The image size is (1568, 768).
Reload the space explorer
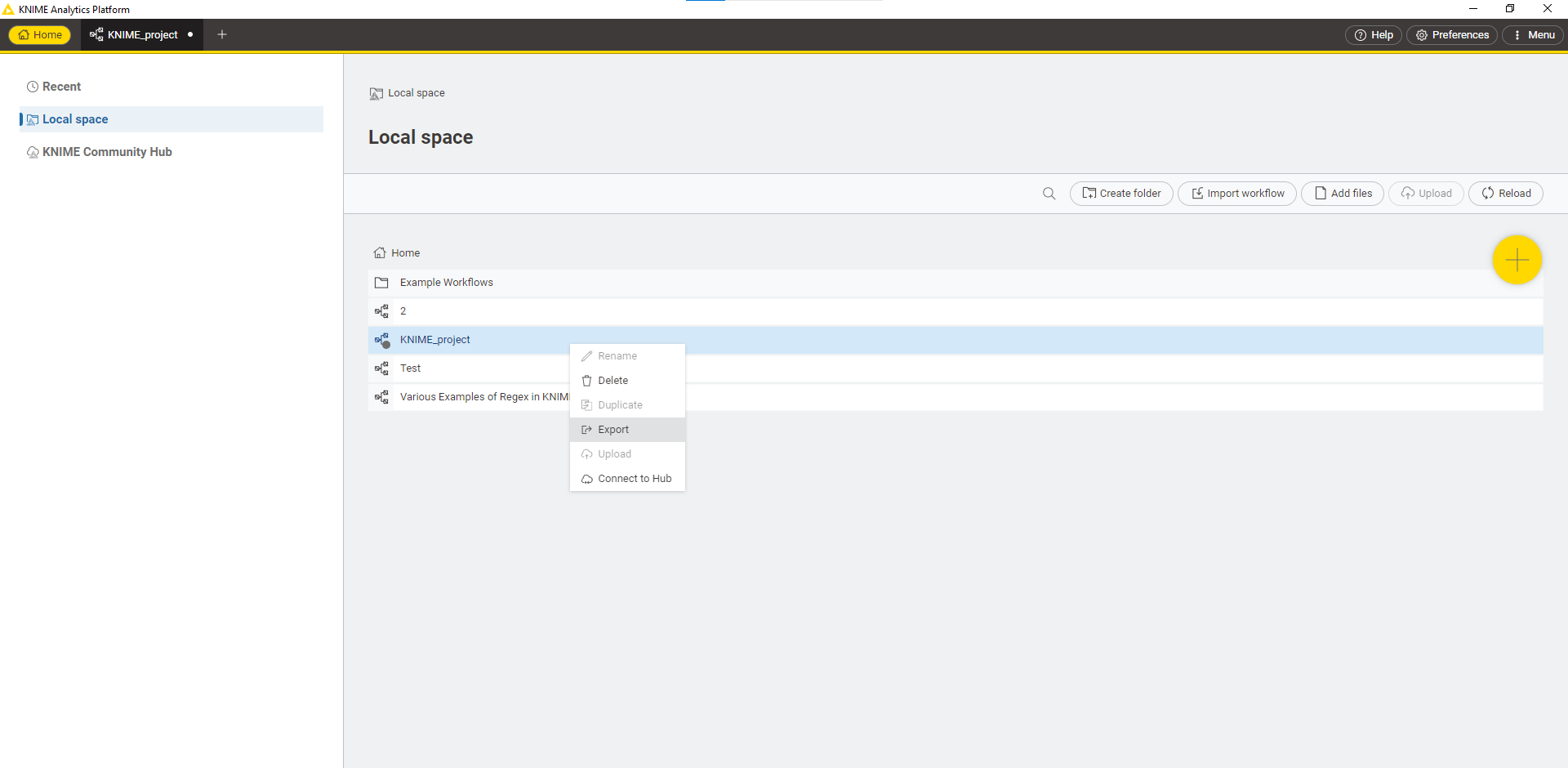(1506, 194)
